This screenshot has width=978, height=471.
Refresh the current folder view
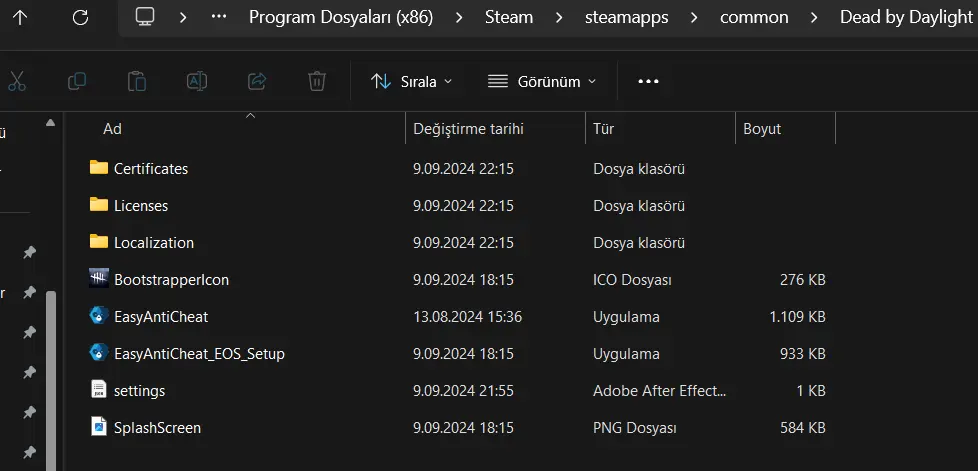pyautogui.click(x=80, y=17)
